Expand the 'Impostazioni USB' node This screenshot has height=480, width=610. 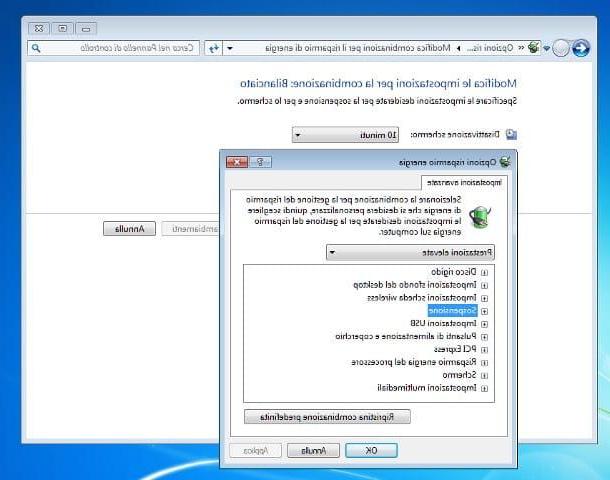pyautogui.click(x=484, y=324)
